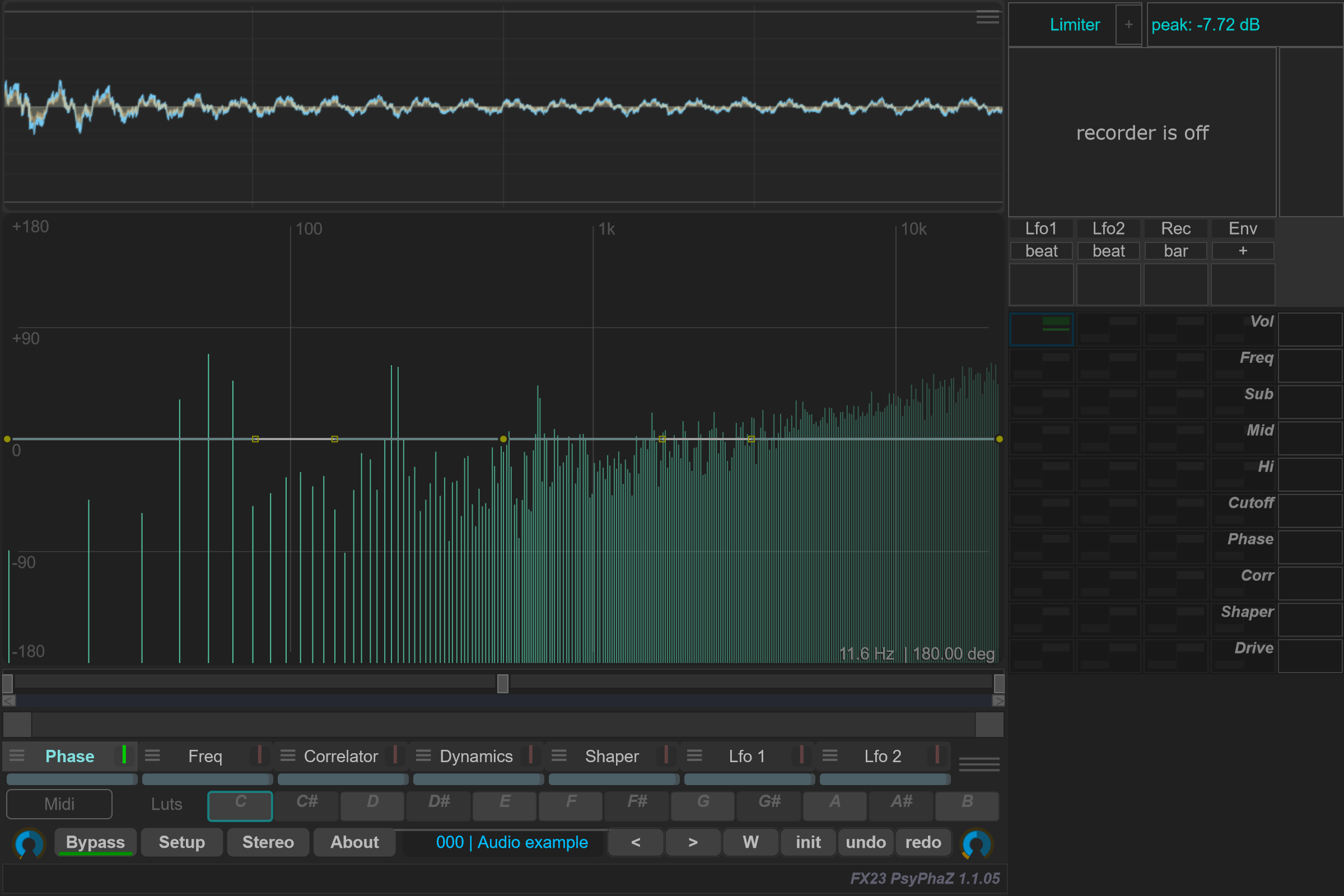Open the About dialog

354,842
